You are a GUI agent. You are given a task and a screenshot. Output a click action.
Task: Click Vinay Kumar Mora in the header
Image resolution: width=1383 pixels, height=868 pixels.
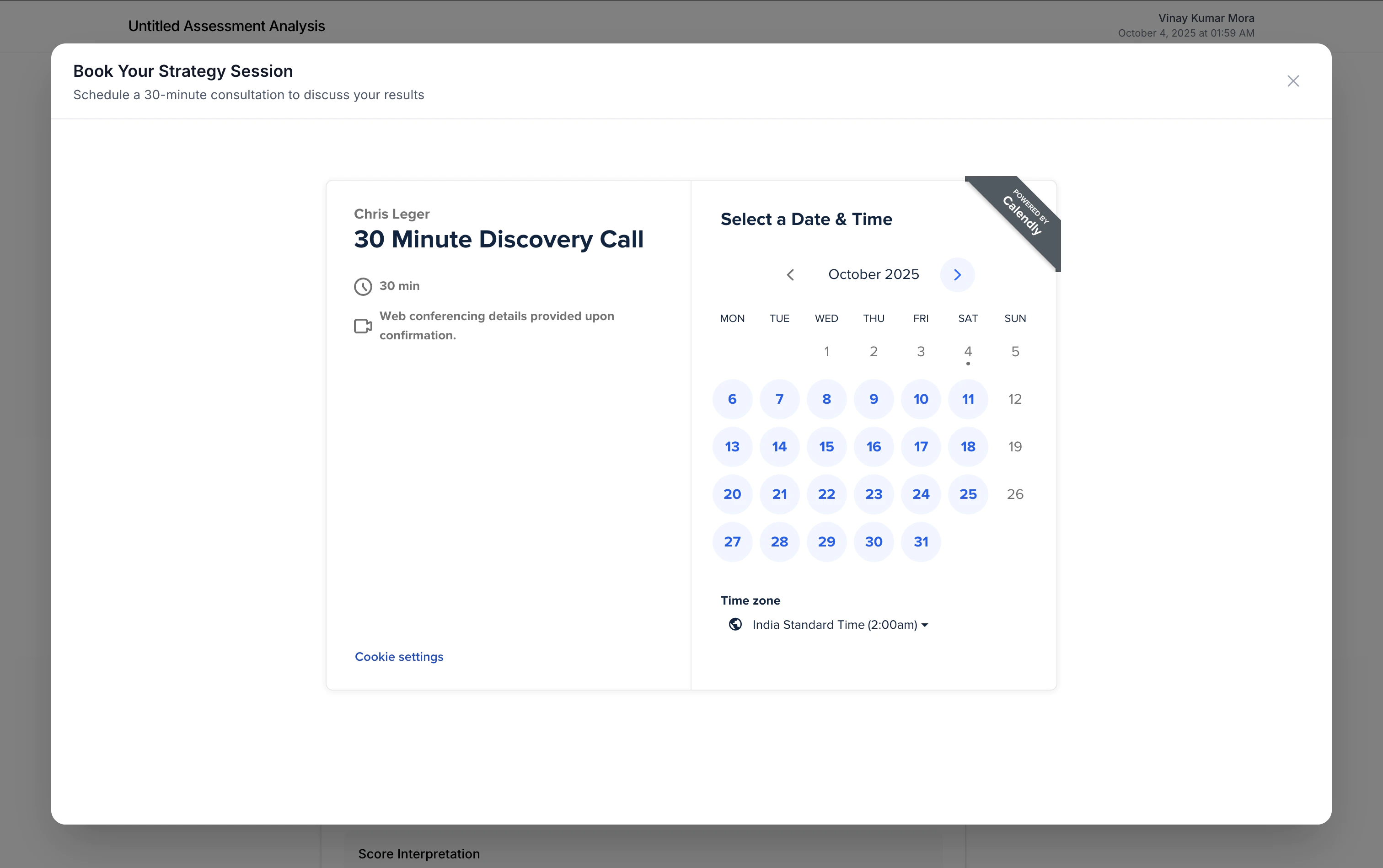click(x=1205, y=18)
